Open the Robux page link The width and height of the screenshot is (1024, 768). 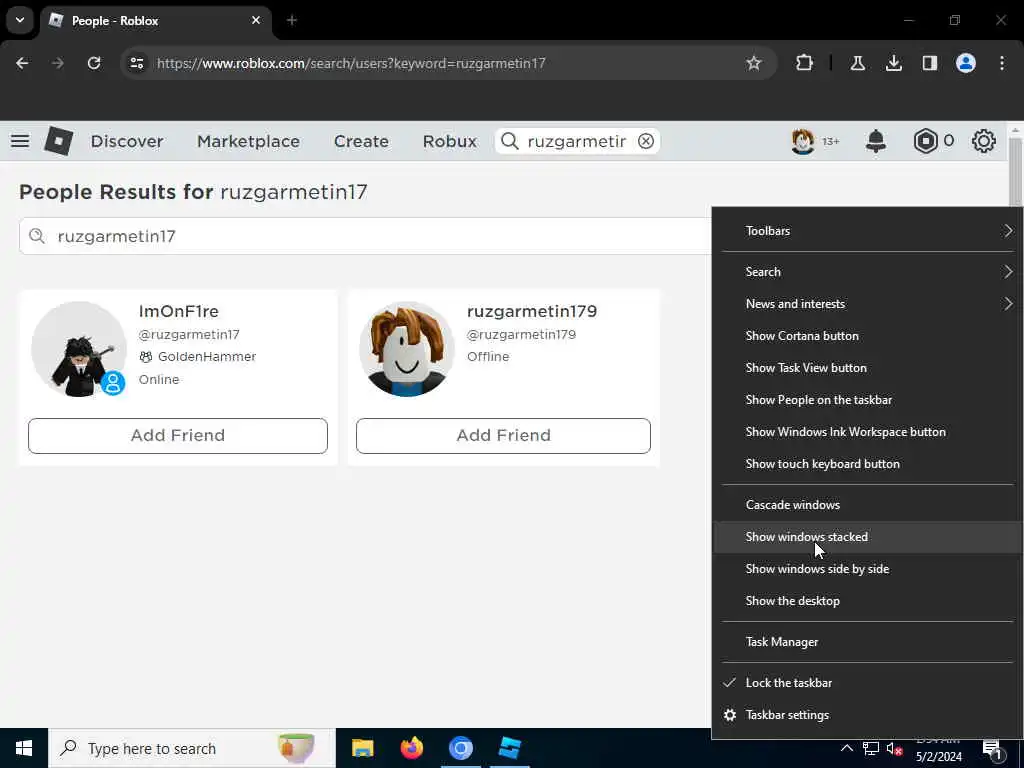tap(449, 141)
